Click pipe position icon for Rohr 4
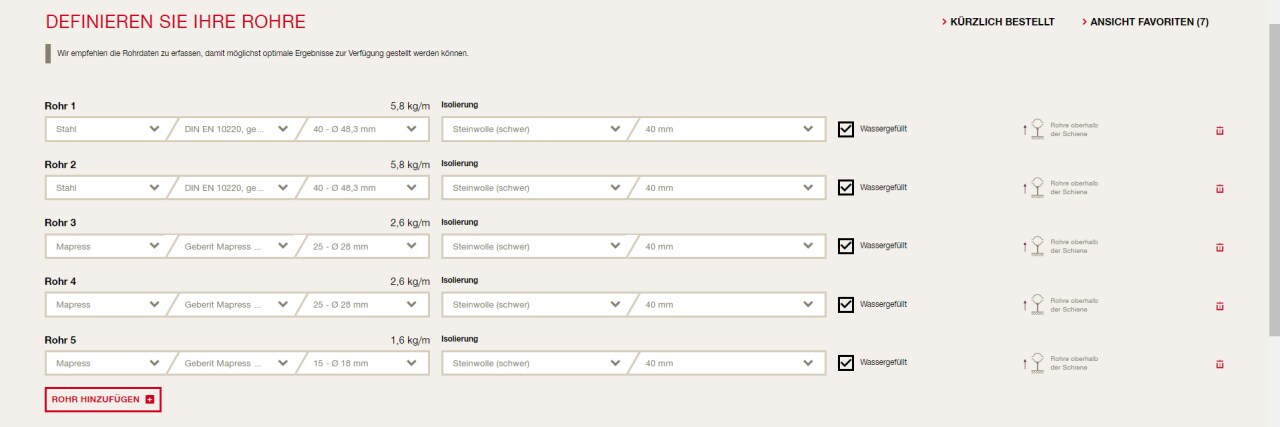Image resolution: width=1280 pixels, height=427 pixels. click(1035, 305)
